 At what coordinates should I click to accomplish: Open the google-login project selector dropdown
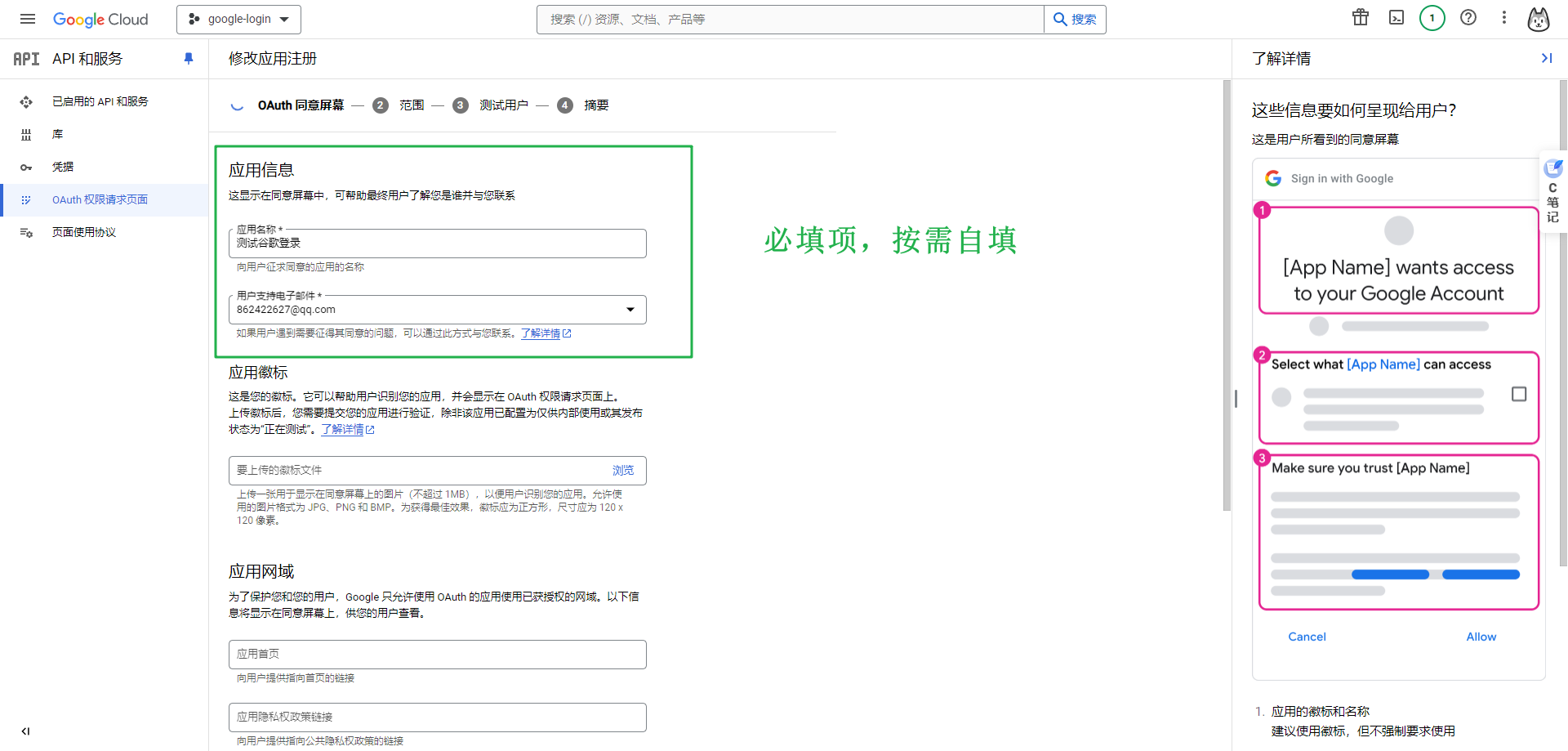pos(238,19)
